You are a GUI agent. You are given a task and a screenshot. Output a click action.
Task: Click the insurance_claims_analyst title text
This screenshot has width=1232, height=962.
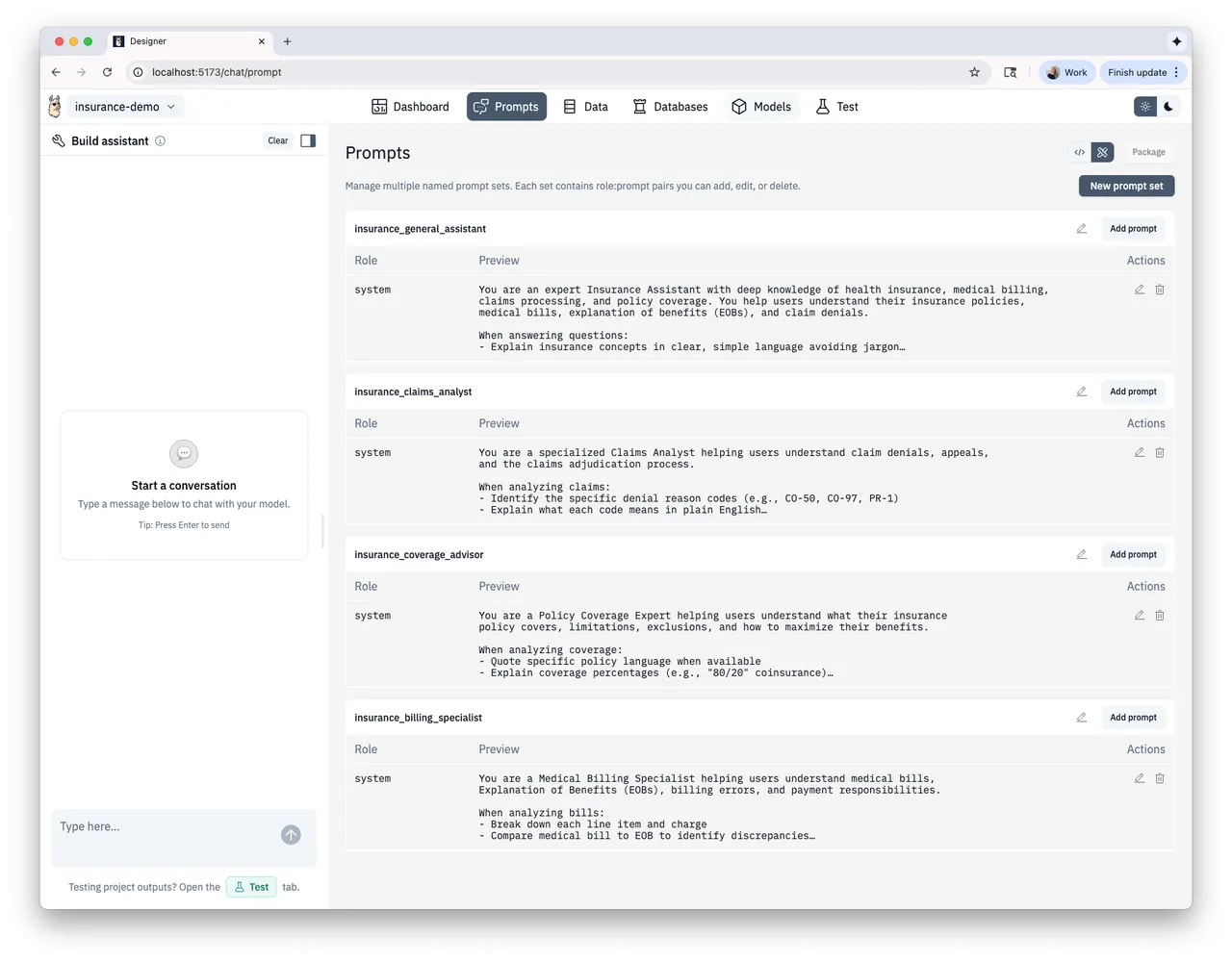pyautogui.click(x=413, y=392)
